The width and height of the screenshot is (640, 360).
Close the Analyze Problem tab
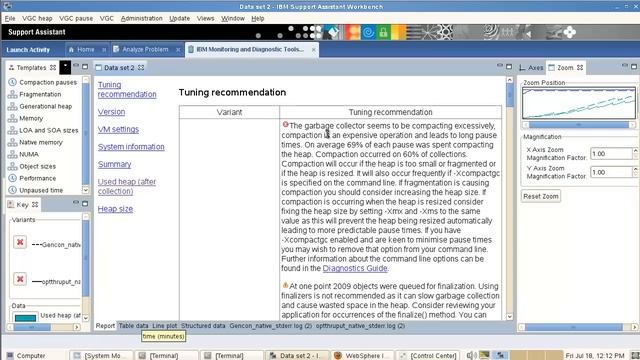[x=178, y=49]
